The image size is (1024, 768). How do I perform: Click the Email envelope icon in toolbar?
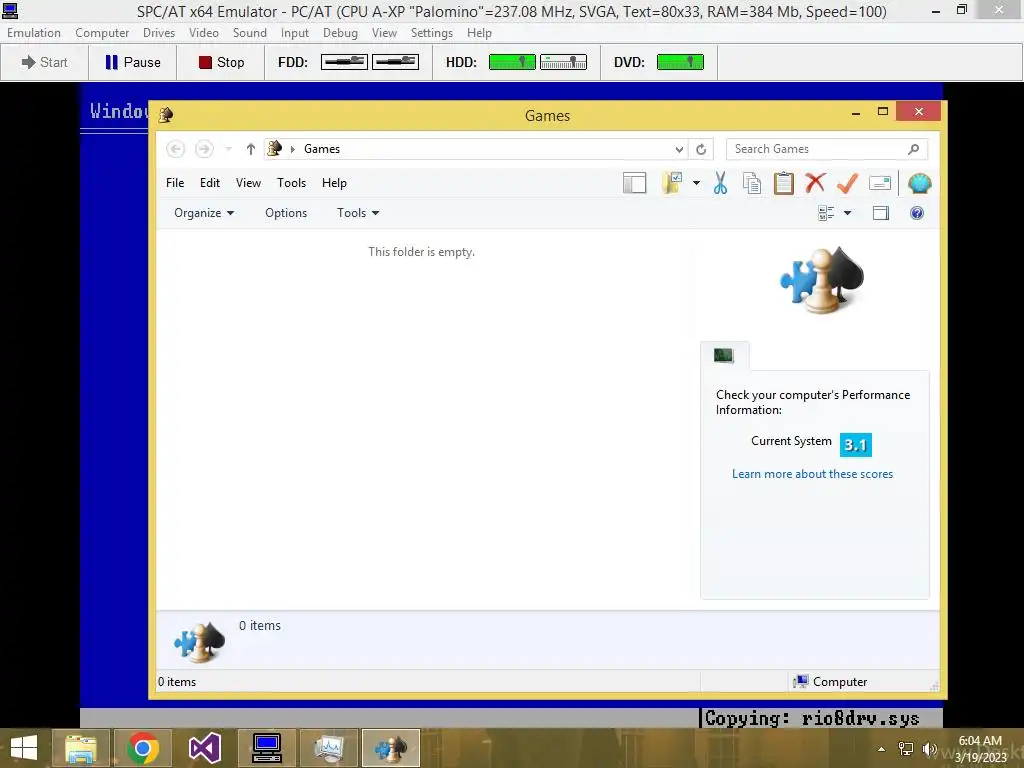[x=880, y=184]
